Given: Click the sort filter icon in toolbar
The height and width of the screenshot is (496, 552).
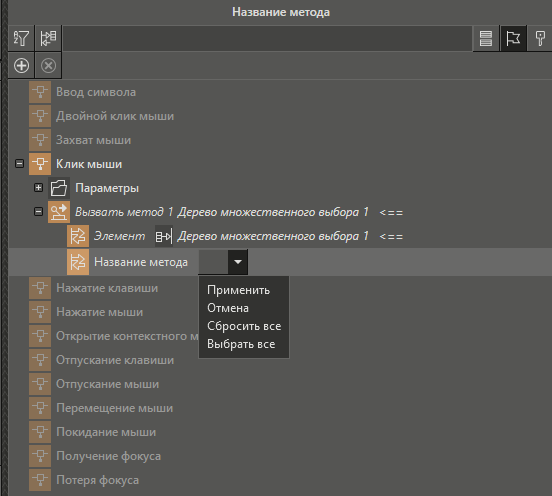Looking at the screenshot, I should [21, 38].
